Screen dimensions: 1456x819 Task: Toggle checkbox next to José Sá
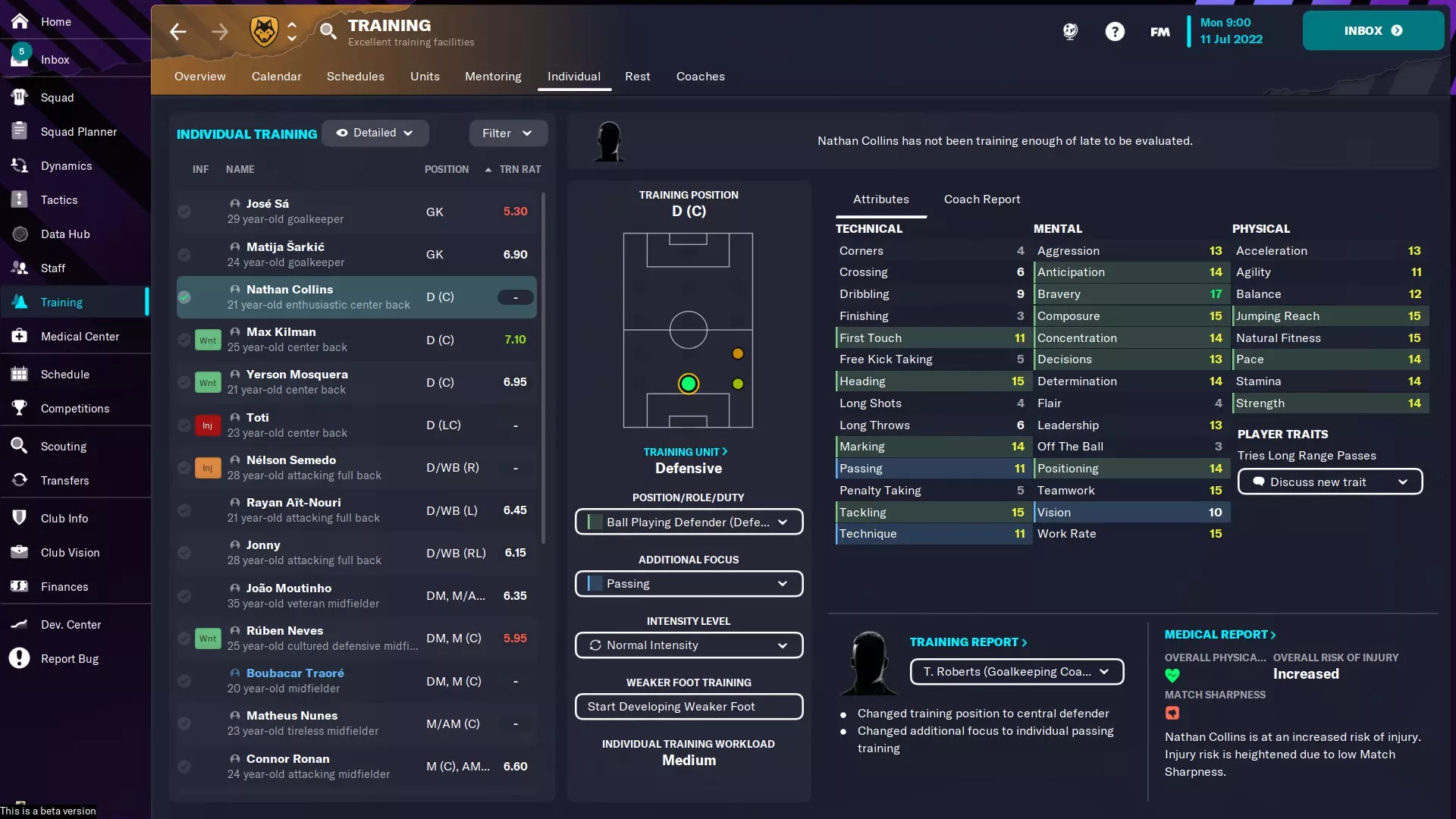pyautogui.click(x=184, y=212)
